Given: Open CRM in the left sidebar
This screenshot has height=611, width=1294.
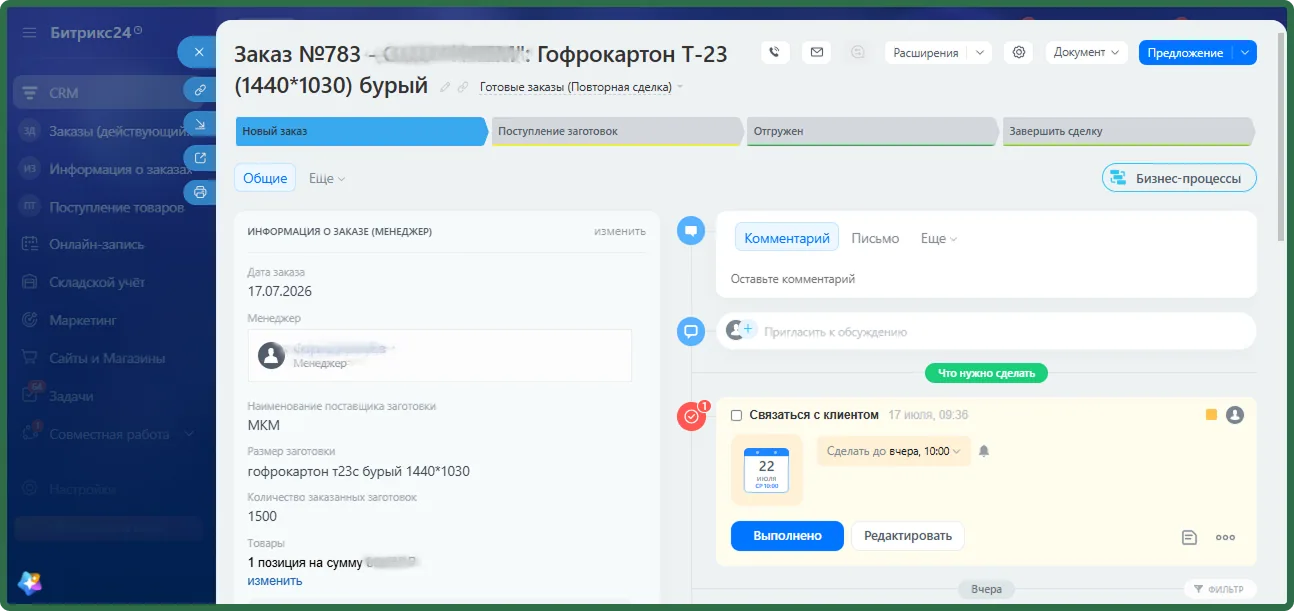Looking at the screenshot, I should pyautogui.click(x=107, y=93).
